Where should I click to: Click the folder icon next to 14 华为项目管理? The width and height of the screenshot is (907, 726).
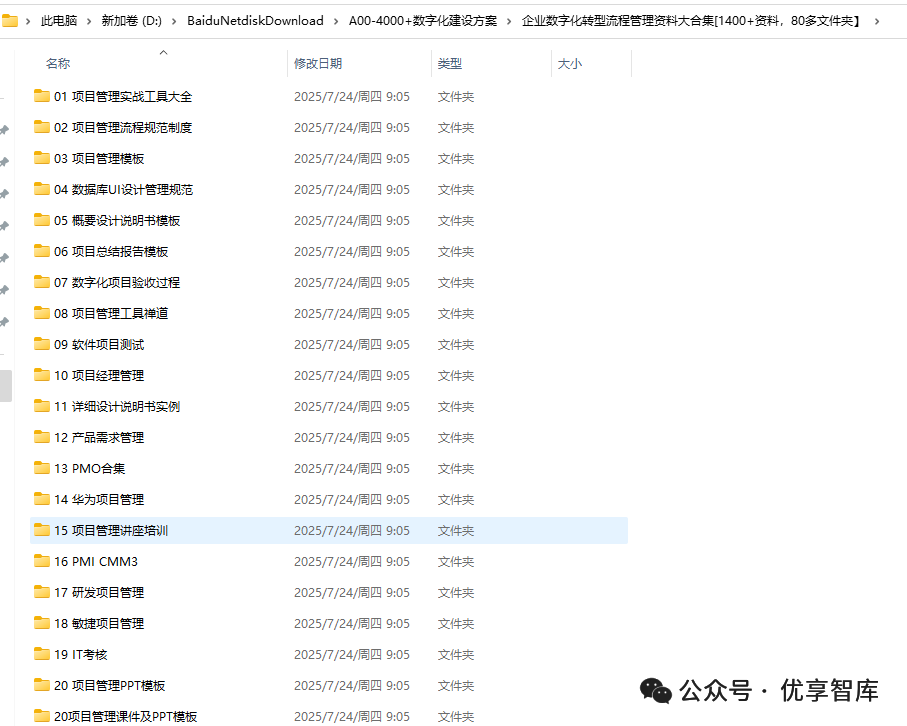click(41, 499)
